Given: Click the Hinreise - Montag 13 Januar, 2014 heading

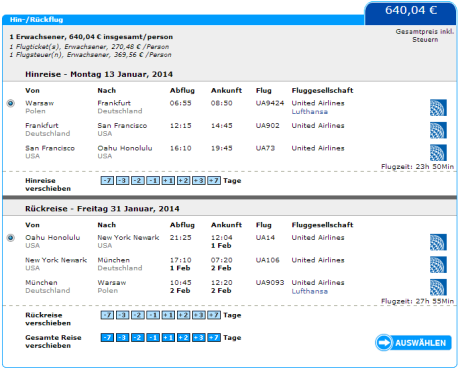Looking at the screenshot, I should click(x=99, y=74).
